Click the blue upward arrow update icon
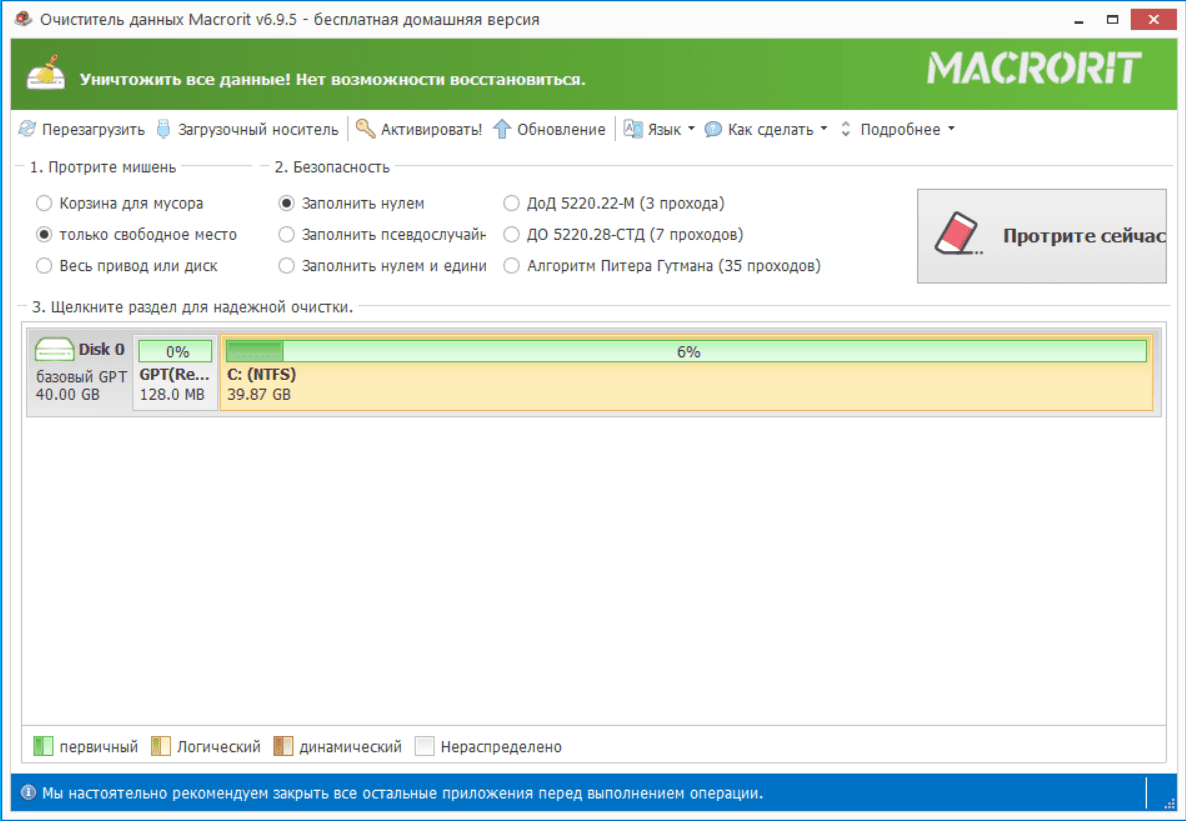This screenshot has width=1186, height=821. tap(502, 129)
